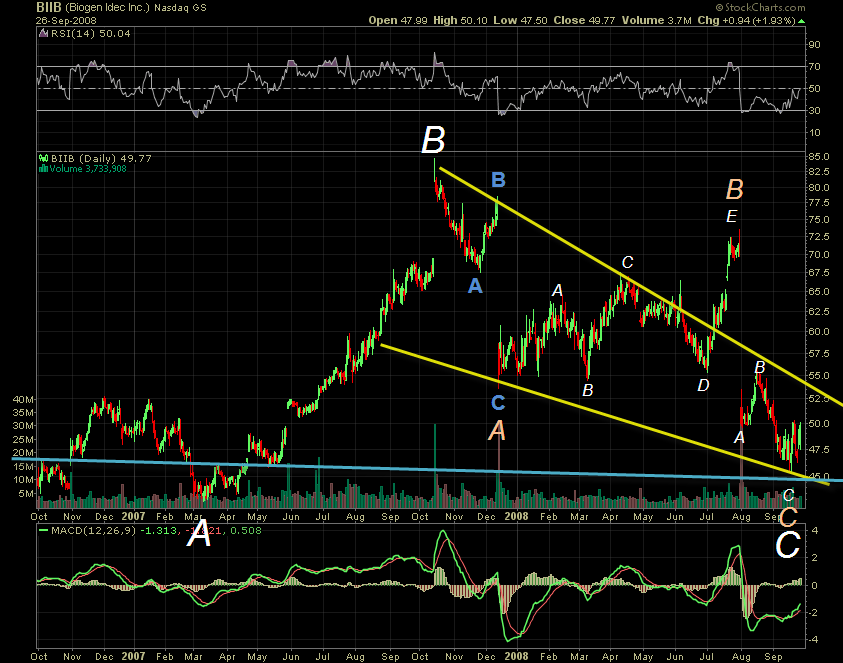Click the large white "B" at the price peak

433,140
